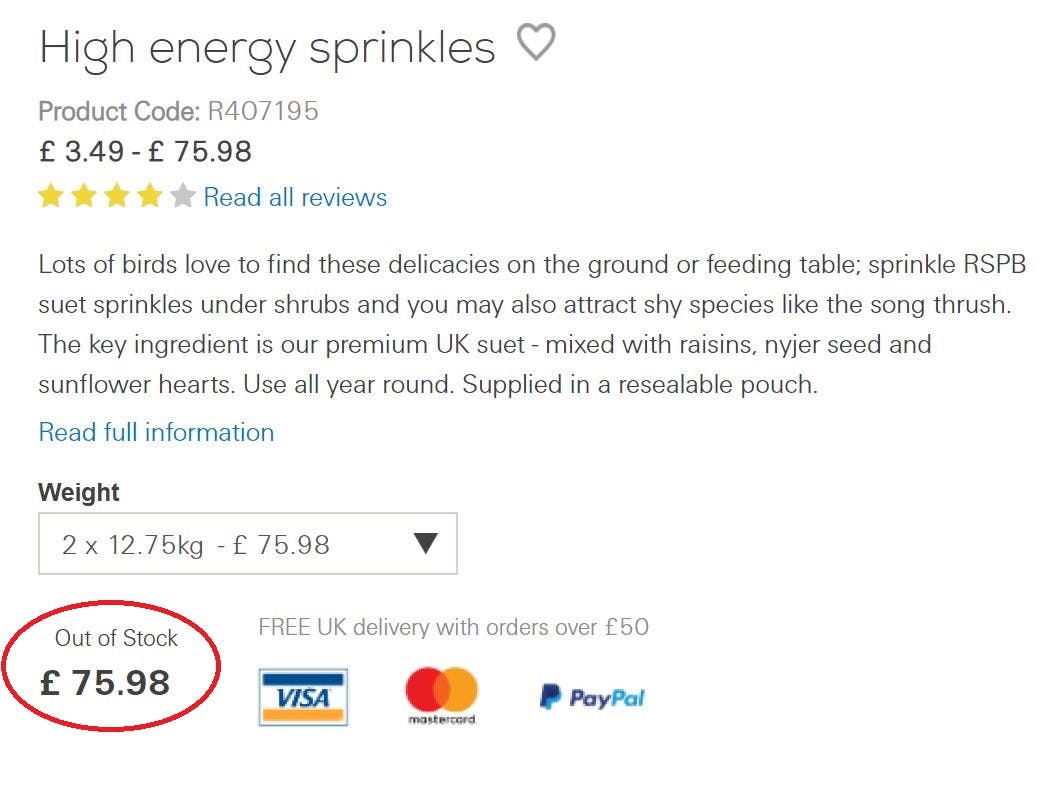Screen dimensions: 1041x789
Task: Open the Read all reviews link
Action: pos(295,197)
